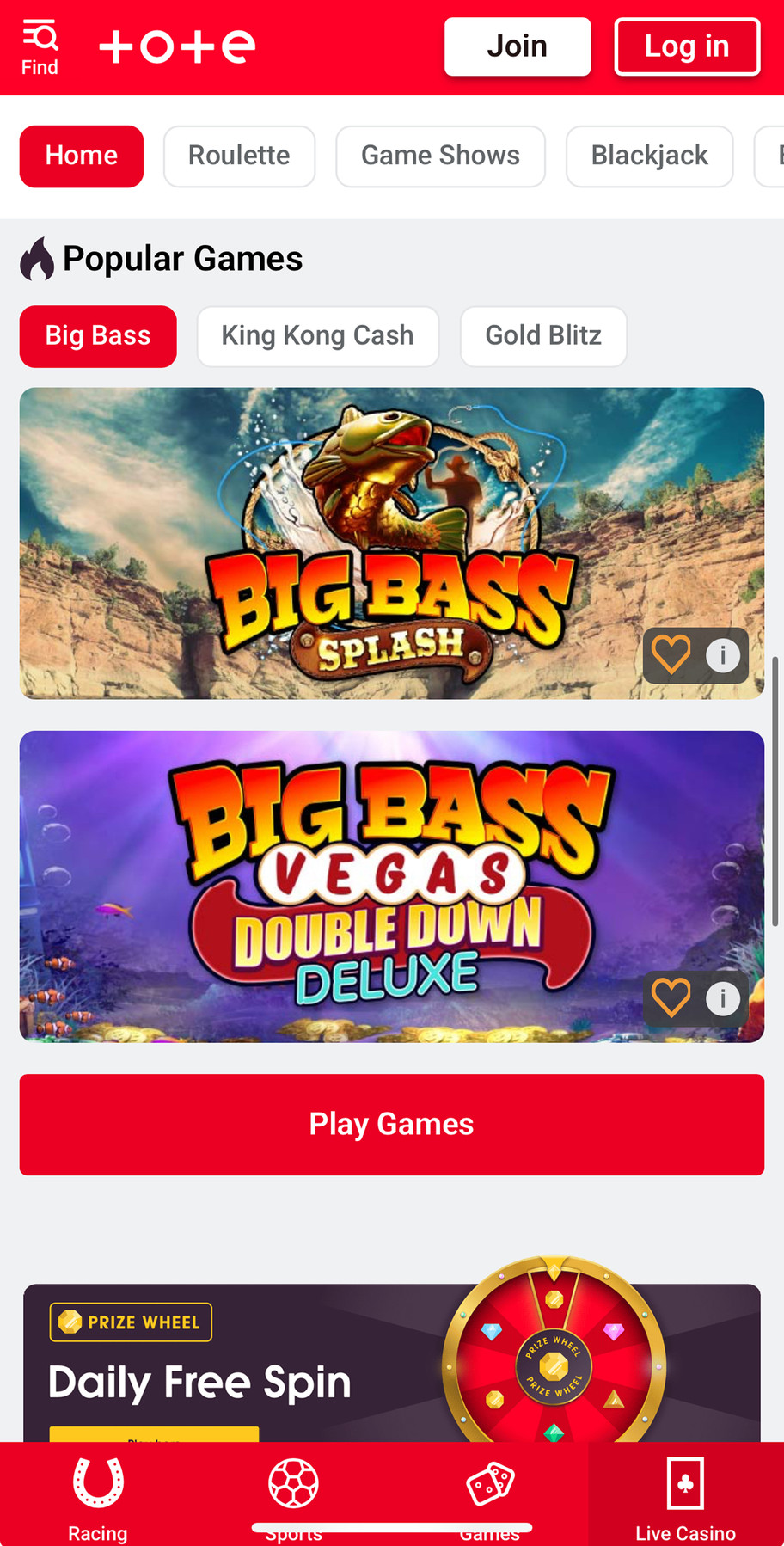The height and width of the screenshot is (1546, 784).
Task: Switch to the Game Shows tab
Action: [x=440, y=156]
